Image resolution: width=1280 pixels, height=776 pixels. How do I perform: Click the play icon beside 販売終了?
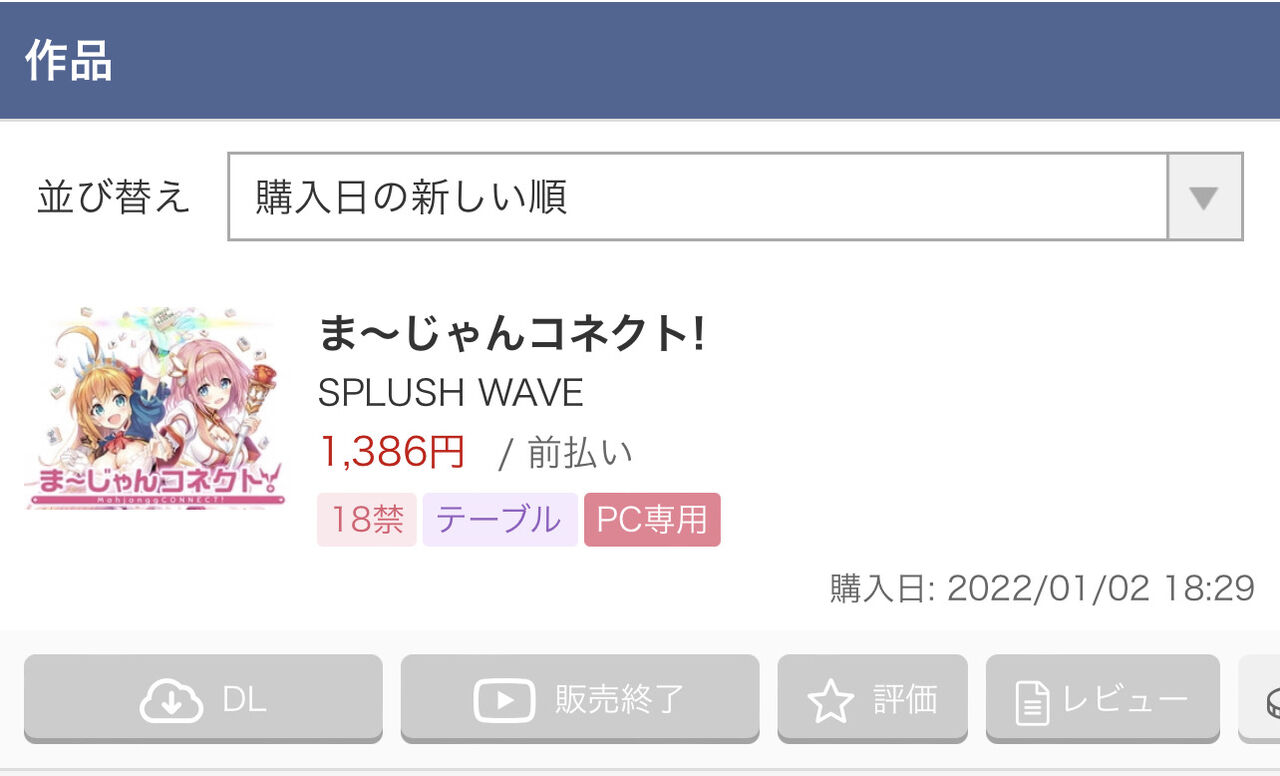[504, 701]
